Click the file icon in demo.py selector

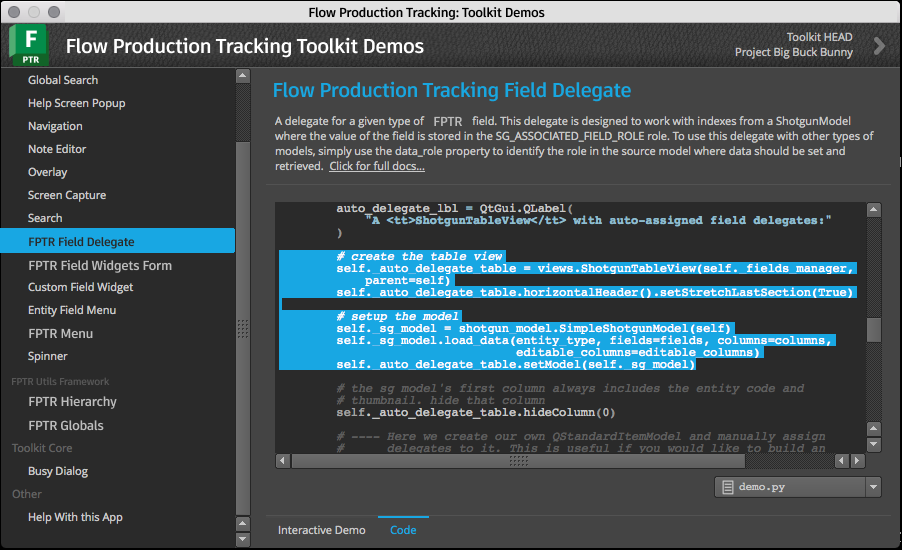(728, 487)
